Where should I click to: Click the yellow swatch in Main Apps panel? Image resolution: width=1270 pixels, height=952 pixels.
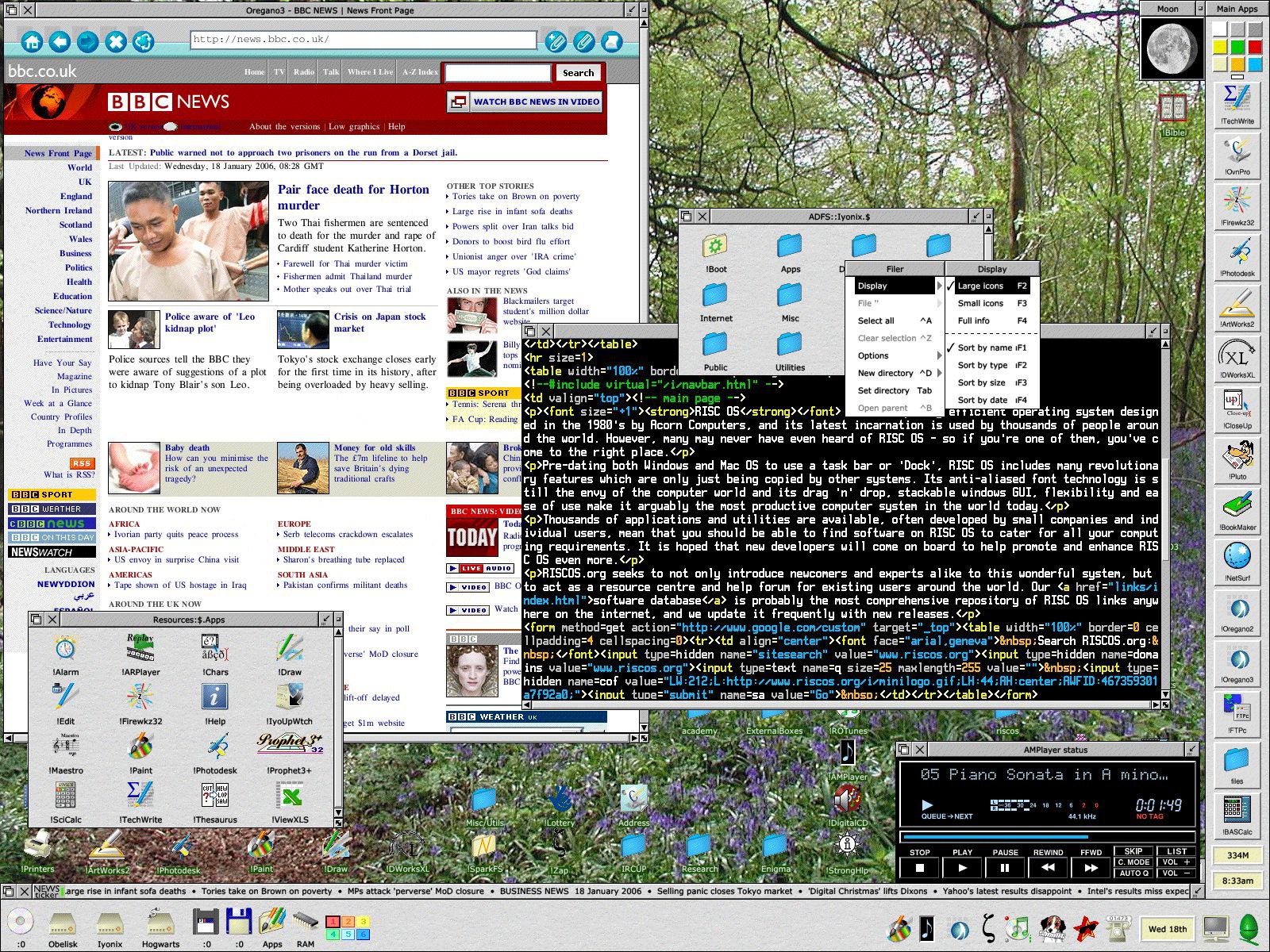pos(1220,47)
